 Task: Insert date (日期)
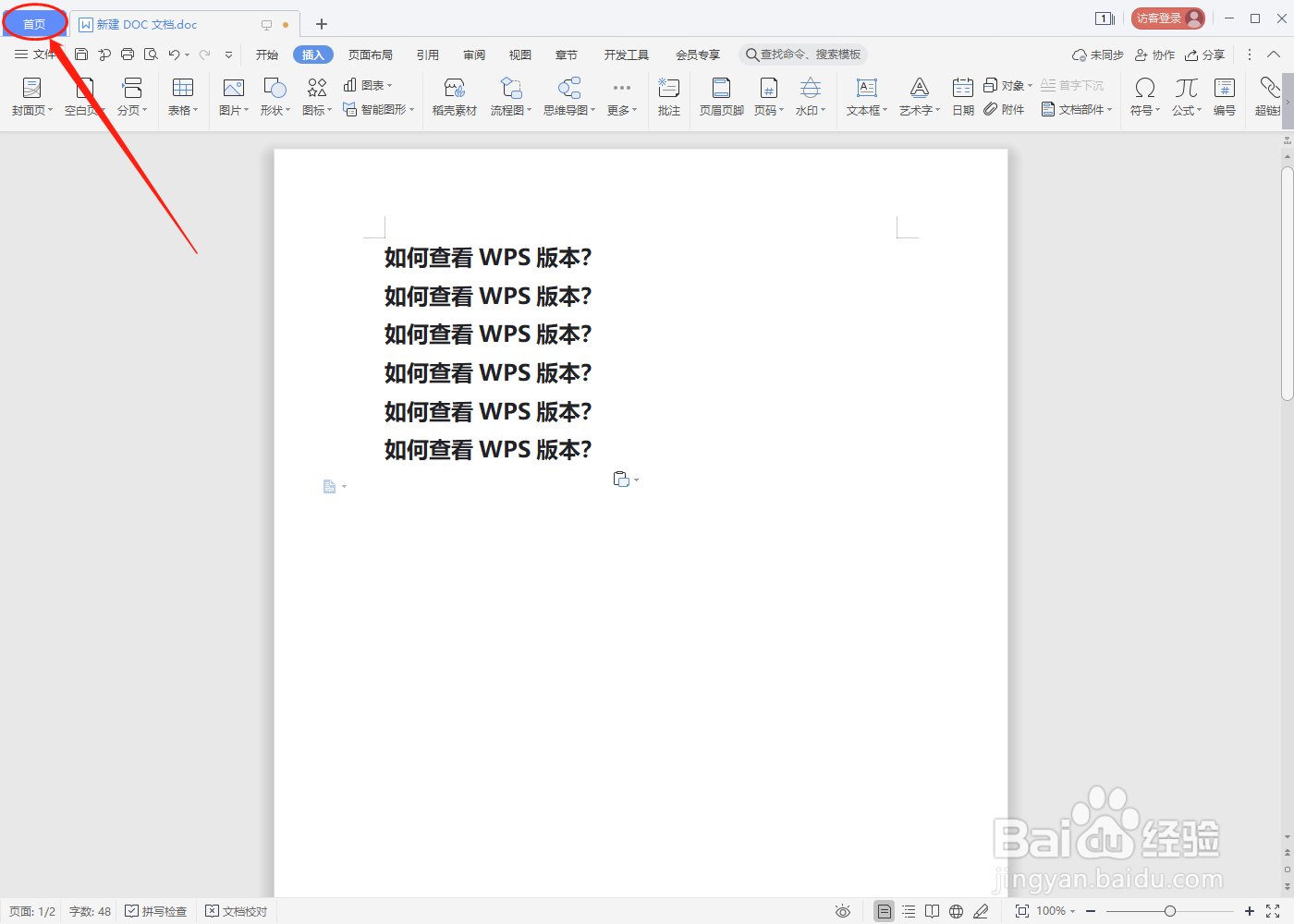coord(963,97)
